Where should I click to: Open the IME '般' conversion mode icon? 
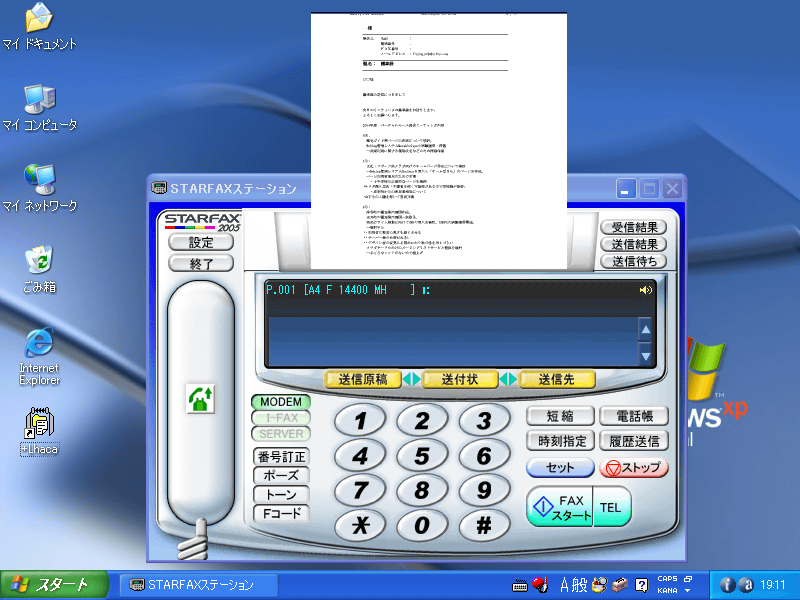tap(579, 585)
